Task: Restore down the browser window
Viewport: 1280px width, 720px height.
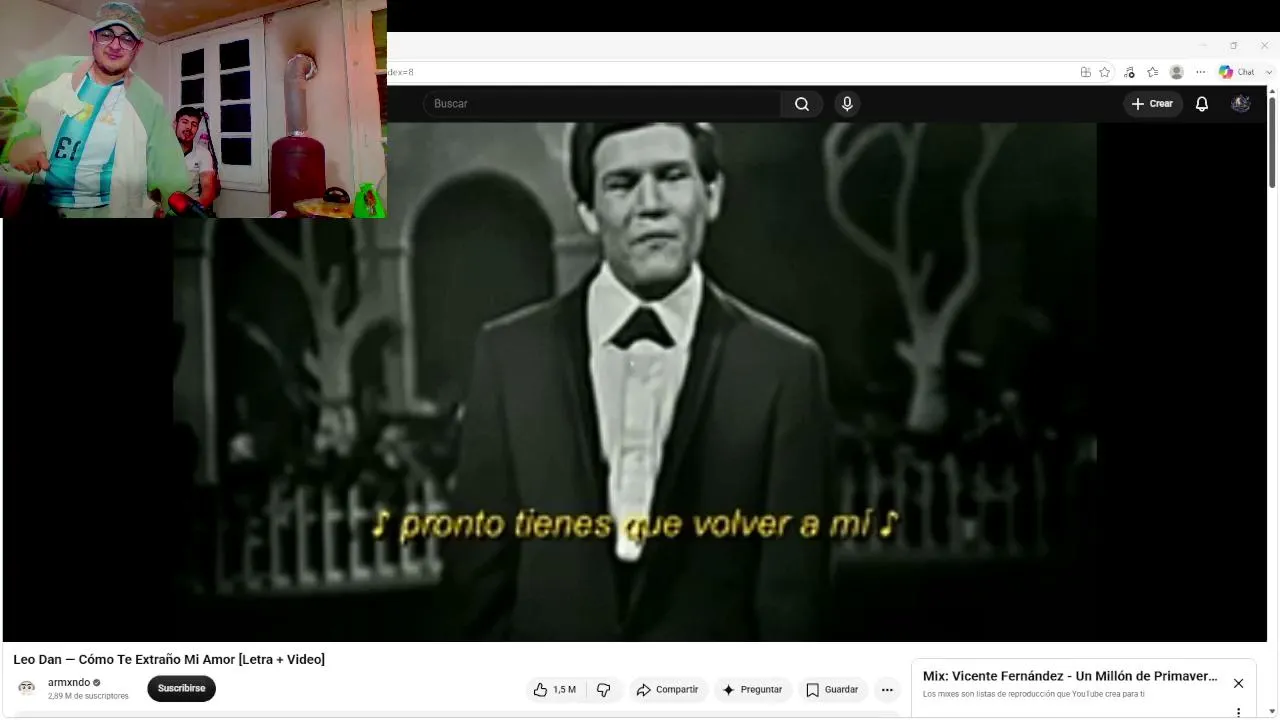Action: pos(1233,45)
